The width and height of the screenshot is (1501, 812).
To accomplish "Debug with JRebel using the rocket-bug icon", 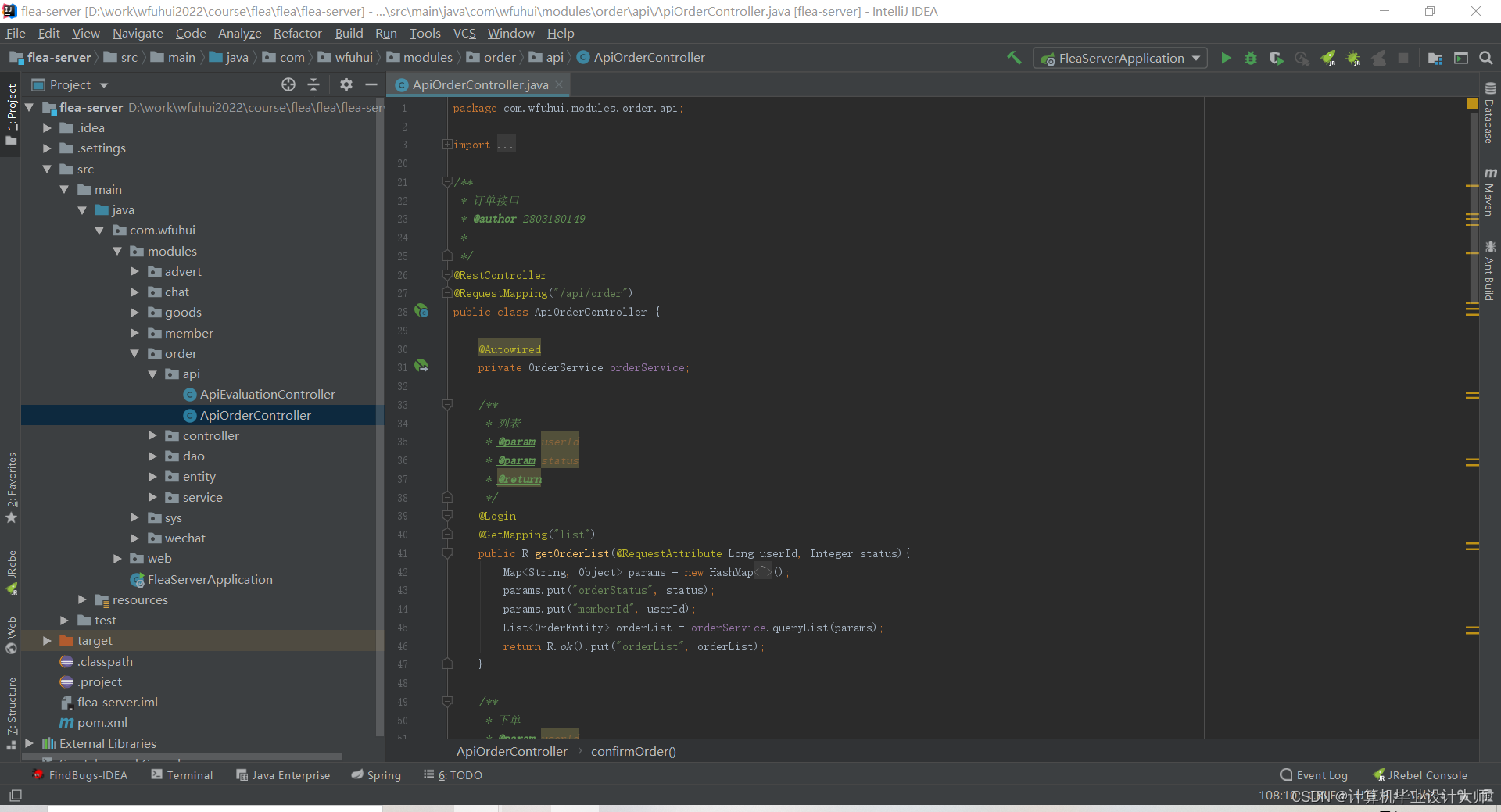I will click(x=1353, y=58).
